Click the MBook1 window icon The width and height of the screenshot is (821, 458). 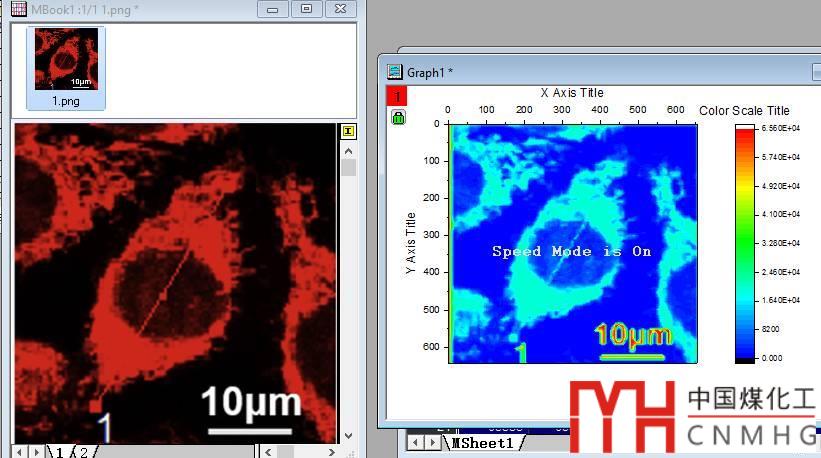pos(19,9)
